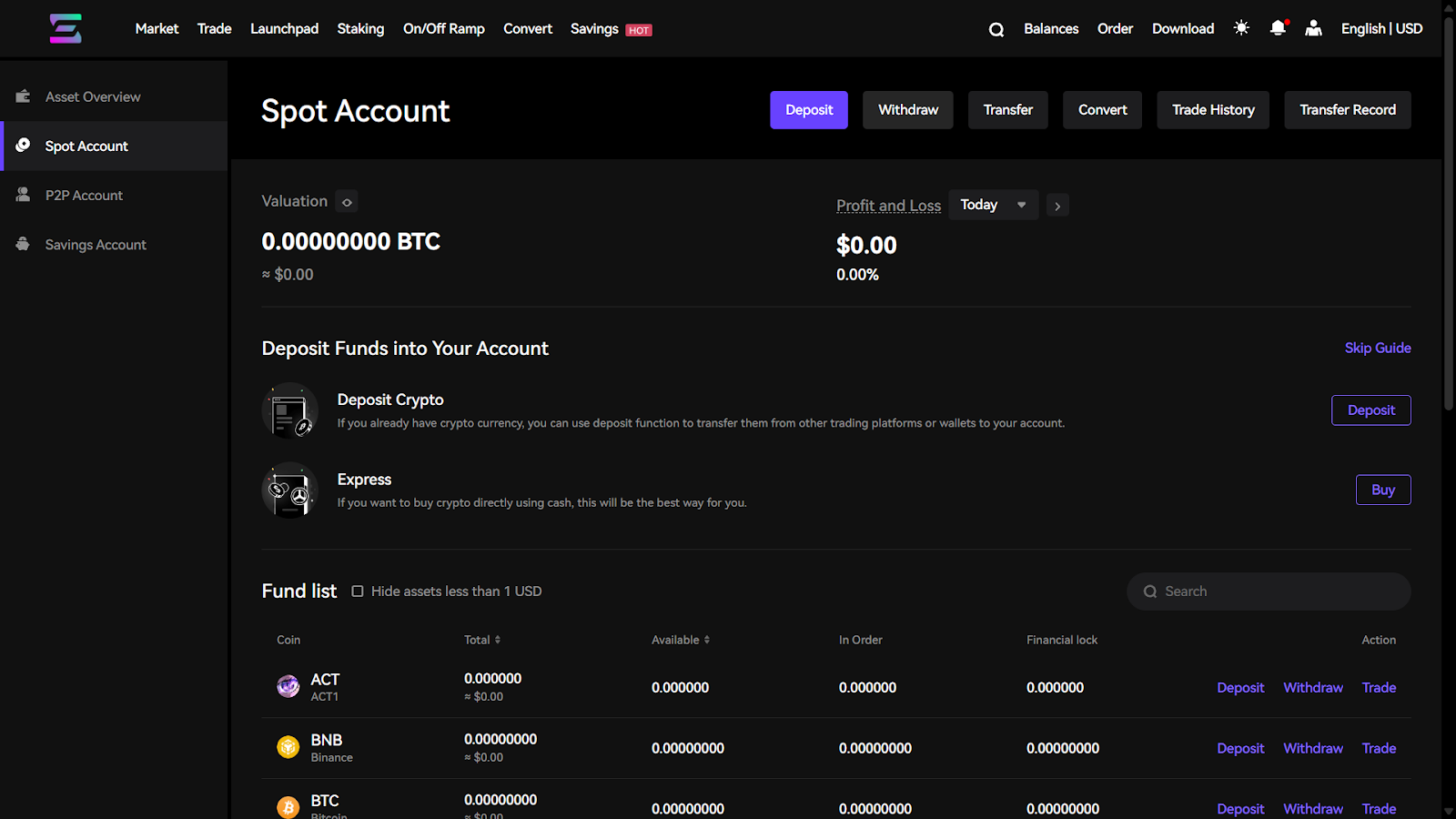Go to Staking in the top menu

coord(360,28)
